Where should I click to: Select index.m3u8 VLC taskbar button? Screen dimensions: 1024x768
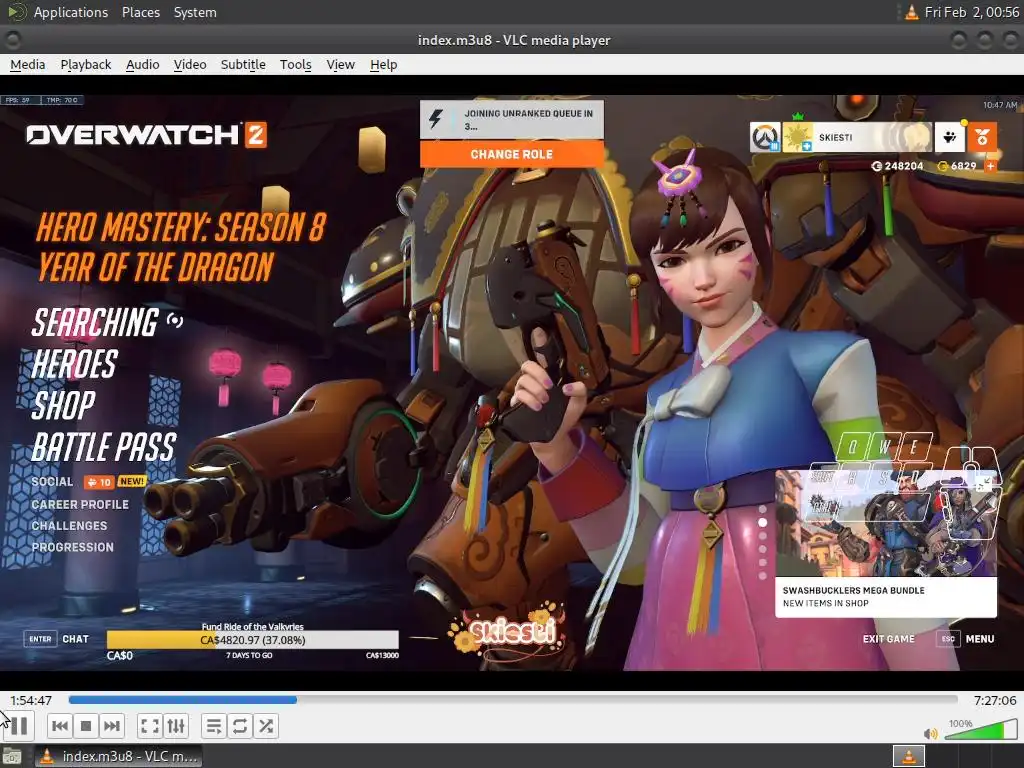point(118,756)
